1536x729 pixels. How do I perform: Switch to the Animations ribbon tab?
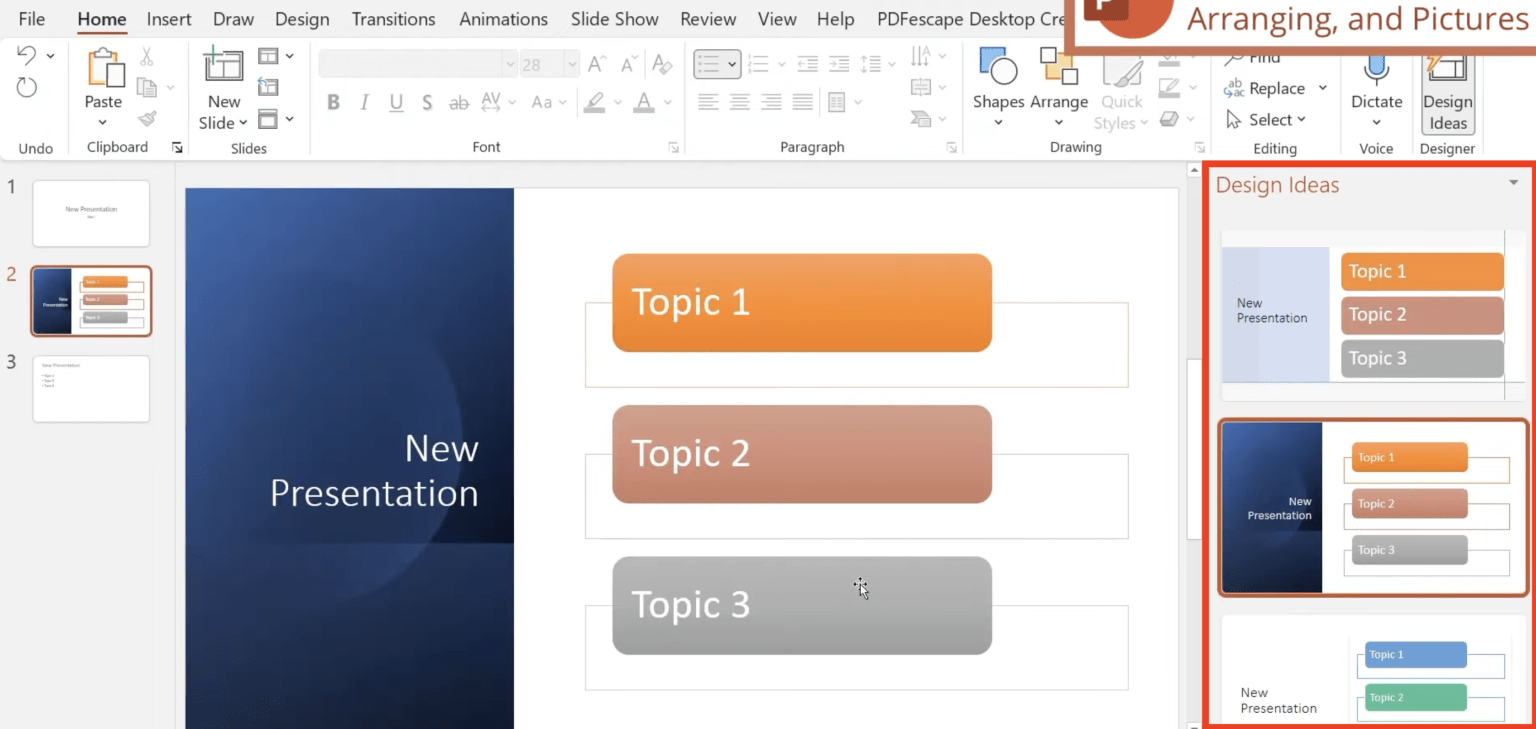click(503, 18)
